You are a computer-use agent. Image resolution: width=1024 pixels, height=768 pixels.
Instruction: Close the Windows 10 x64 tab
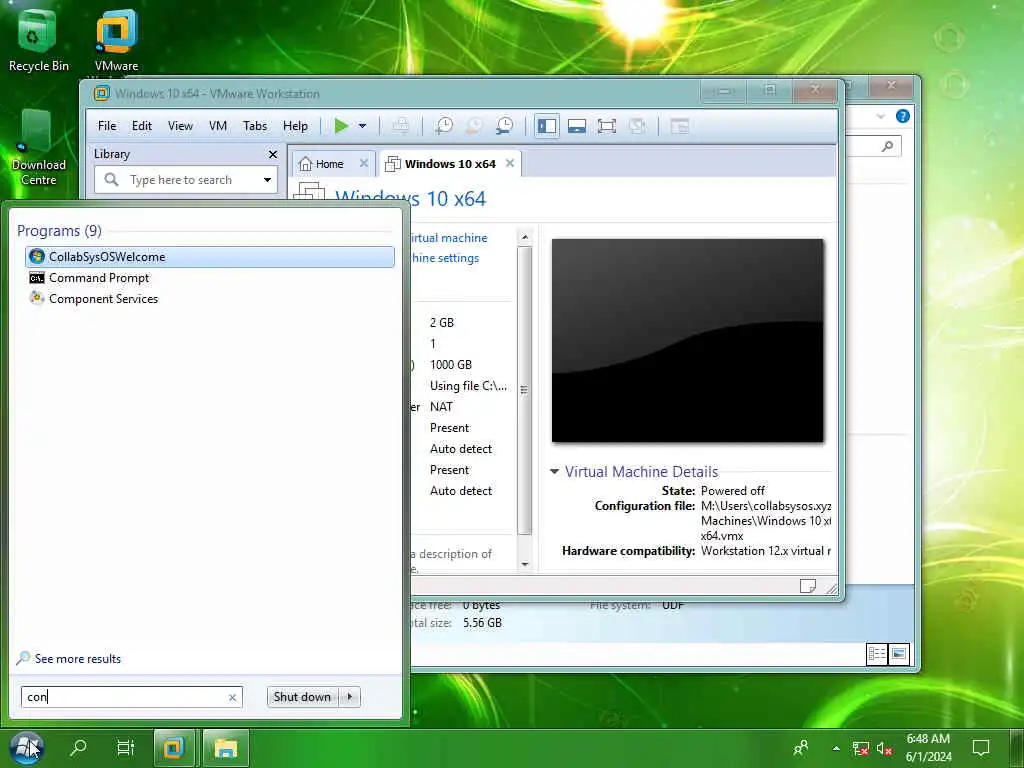510,163
